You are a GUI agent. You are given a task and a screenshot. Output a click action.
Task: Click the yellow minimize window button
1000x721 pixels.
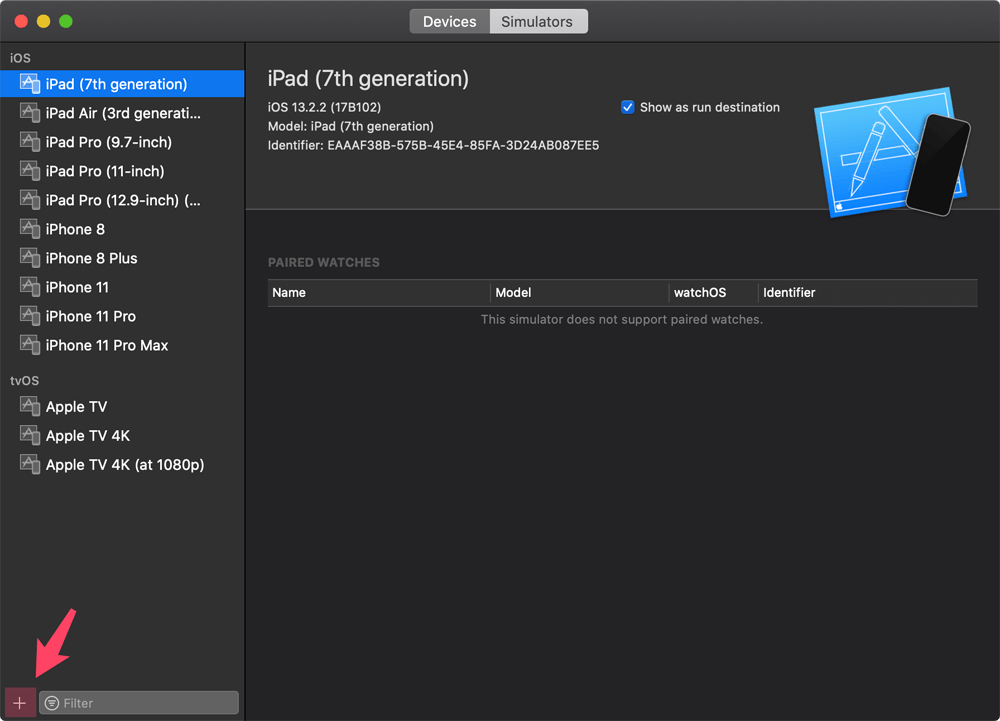43,21
